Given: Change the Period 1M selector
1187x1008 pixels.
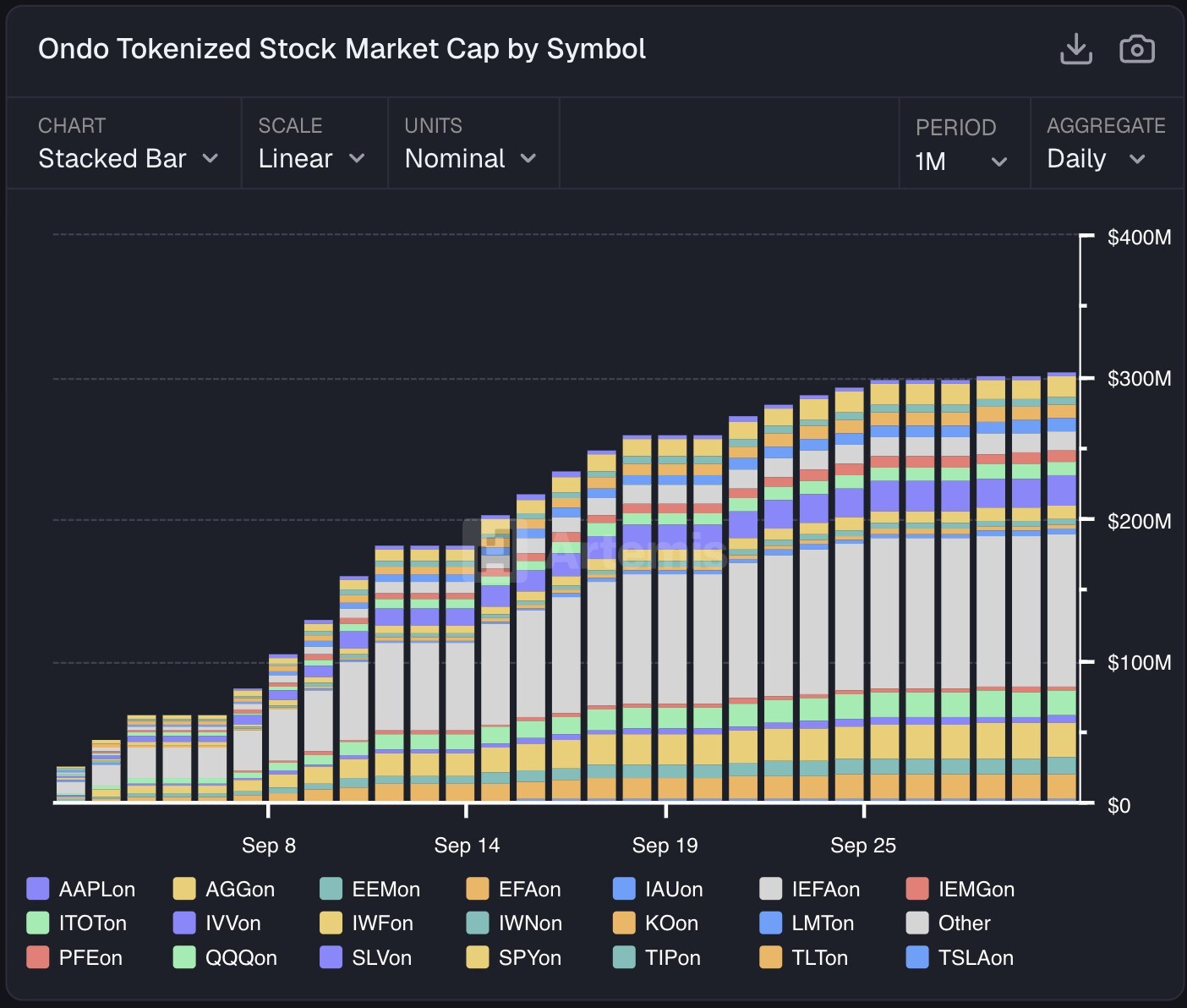Looking at the screenshot, I should pos(961,161).
